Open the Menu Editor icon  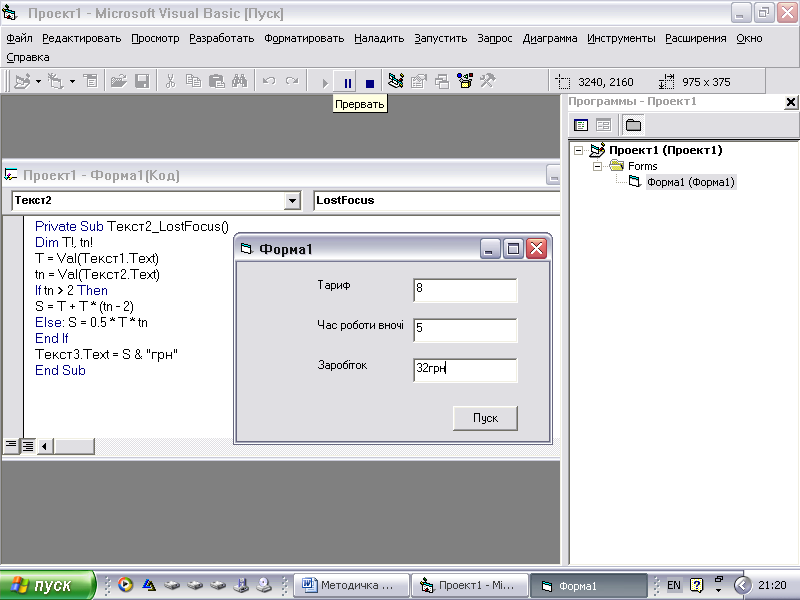coord(91,81)
